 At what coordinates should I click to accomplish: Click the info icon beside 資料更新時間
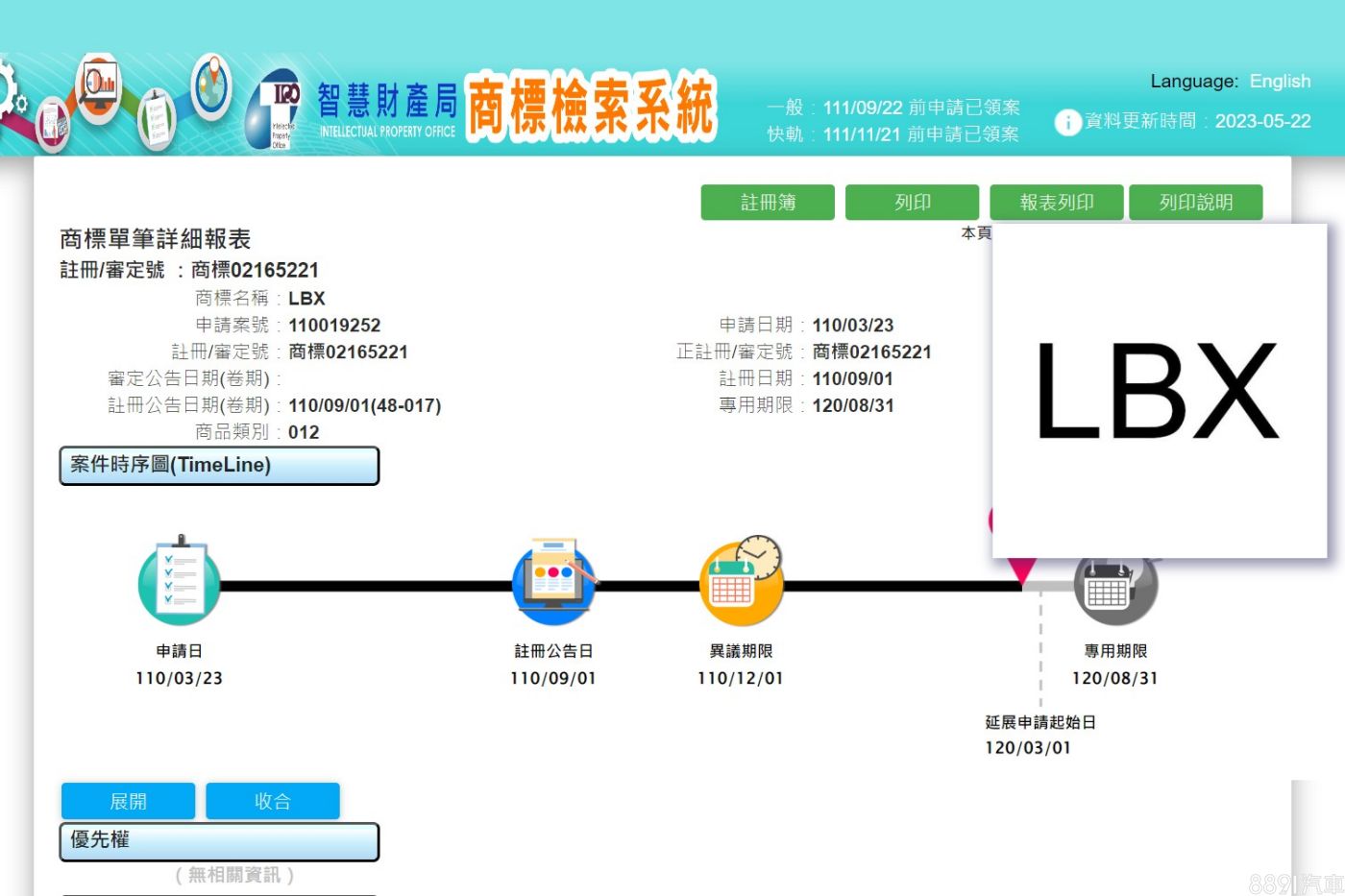point(1067,122)
